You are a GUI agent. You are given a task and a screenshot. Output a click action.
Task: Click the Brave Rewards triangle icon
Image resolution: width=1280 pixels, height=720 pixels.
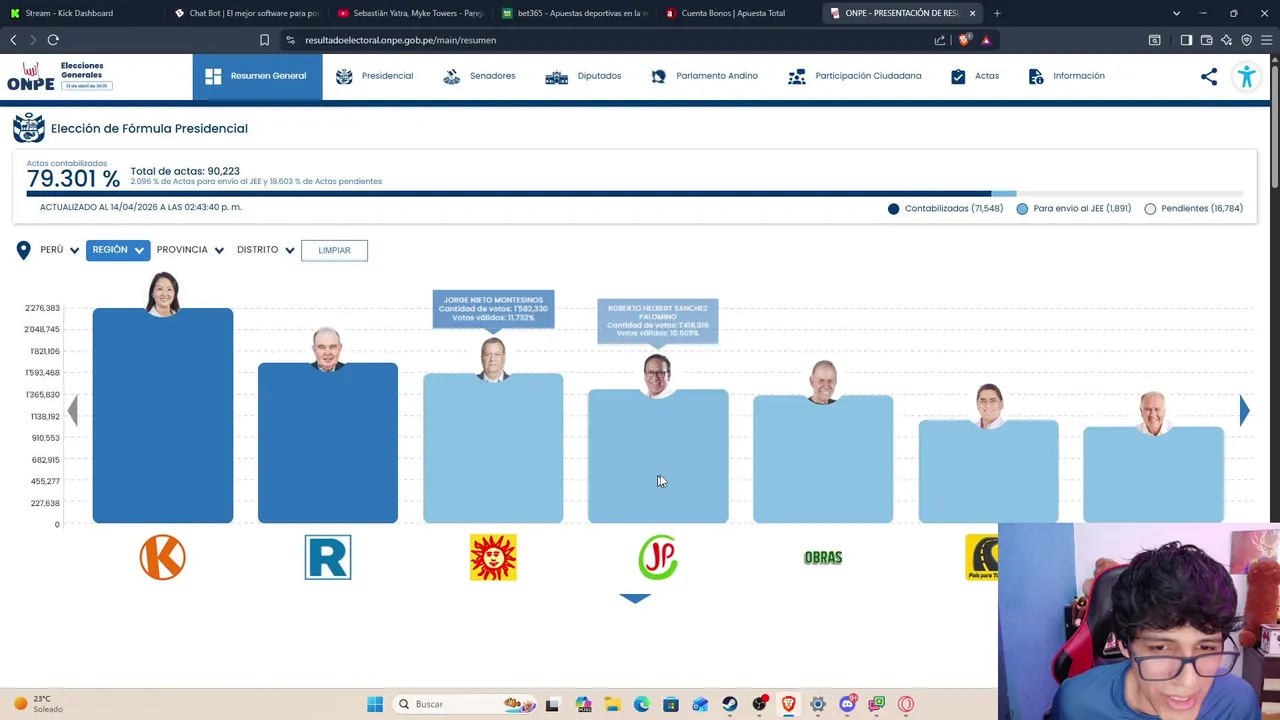pos(986,40)
